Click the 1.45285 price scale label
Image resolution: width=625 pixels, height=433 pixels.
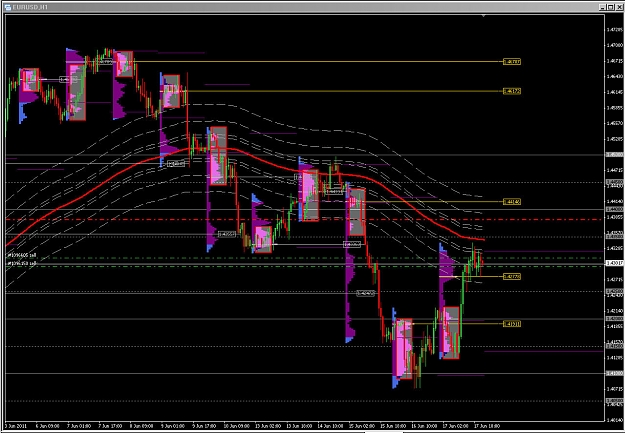pyautogui.click(x=614, y=139)
